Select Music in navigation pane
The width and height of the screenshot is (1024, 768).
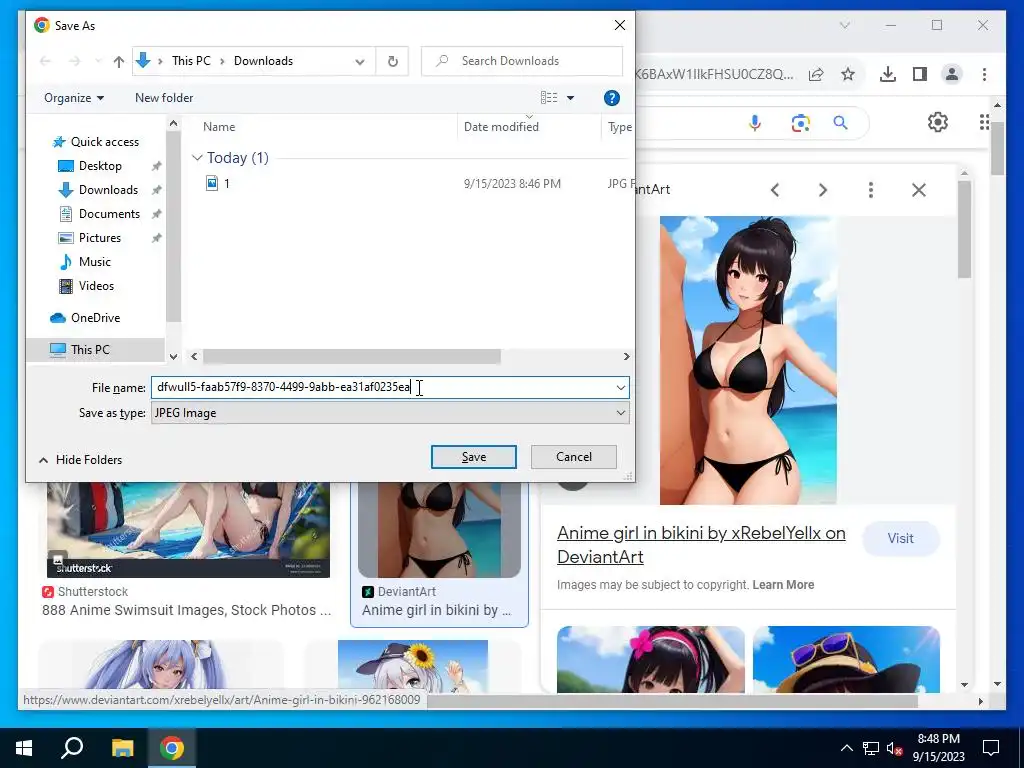point(95,262)
